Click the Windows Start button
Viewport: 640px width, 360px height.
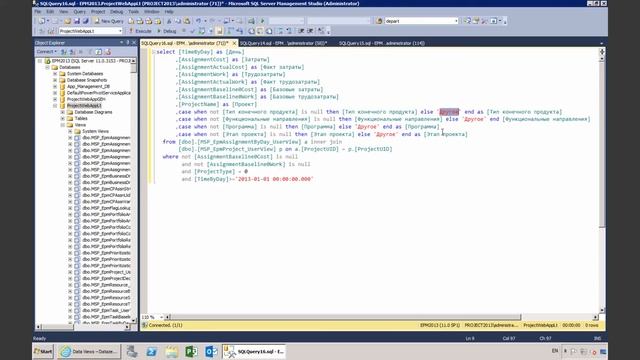[43, 351]
